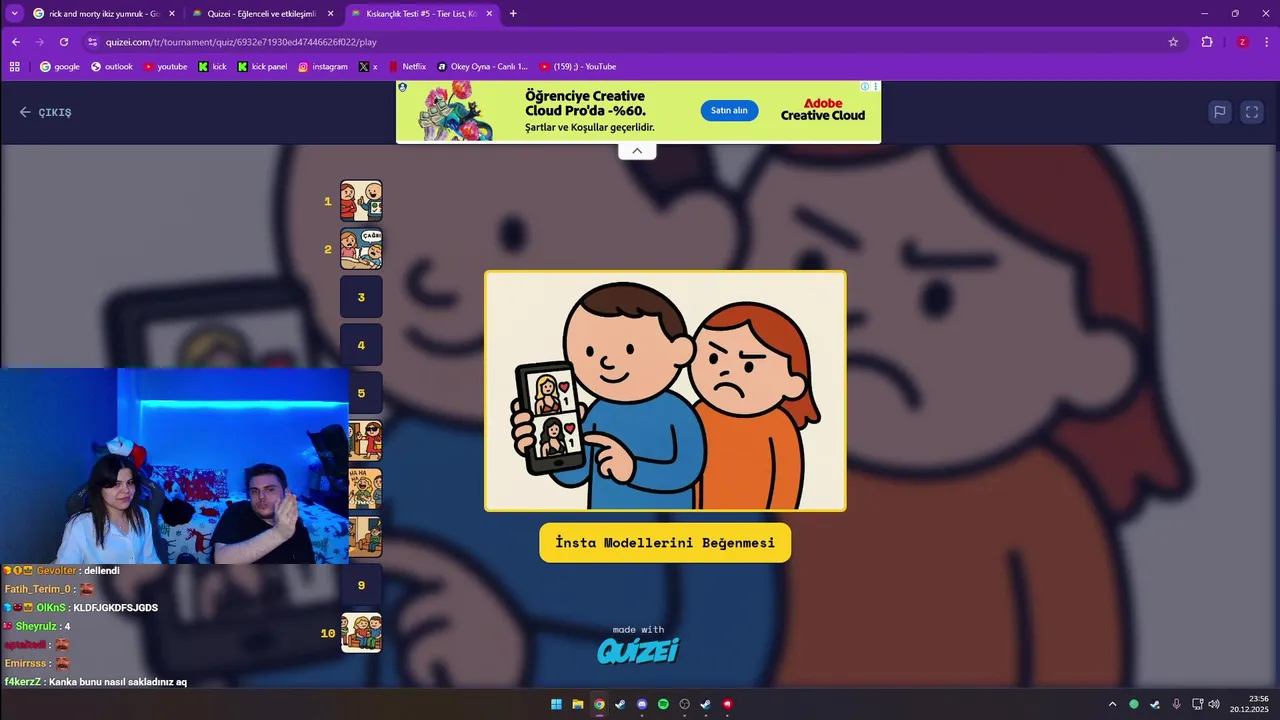Open the network tray icon
The image size is (1280, 720).
1197,704
